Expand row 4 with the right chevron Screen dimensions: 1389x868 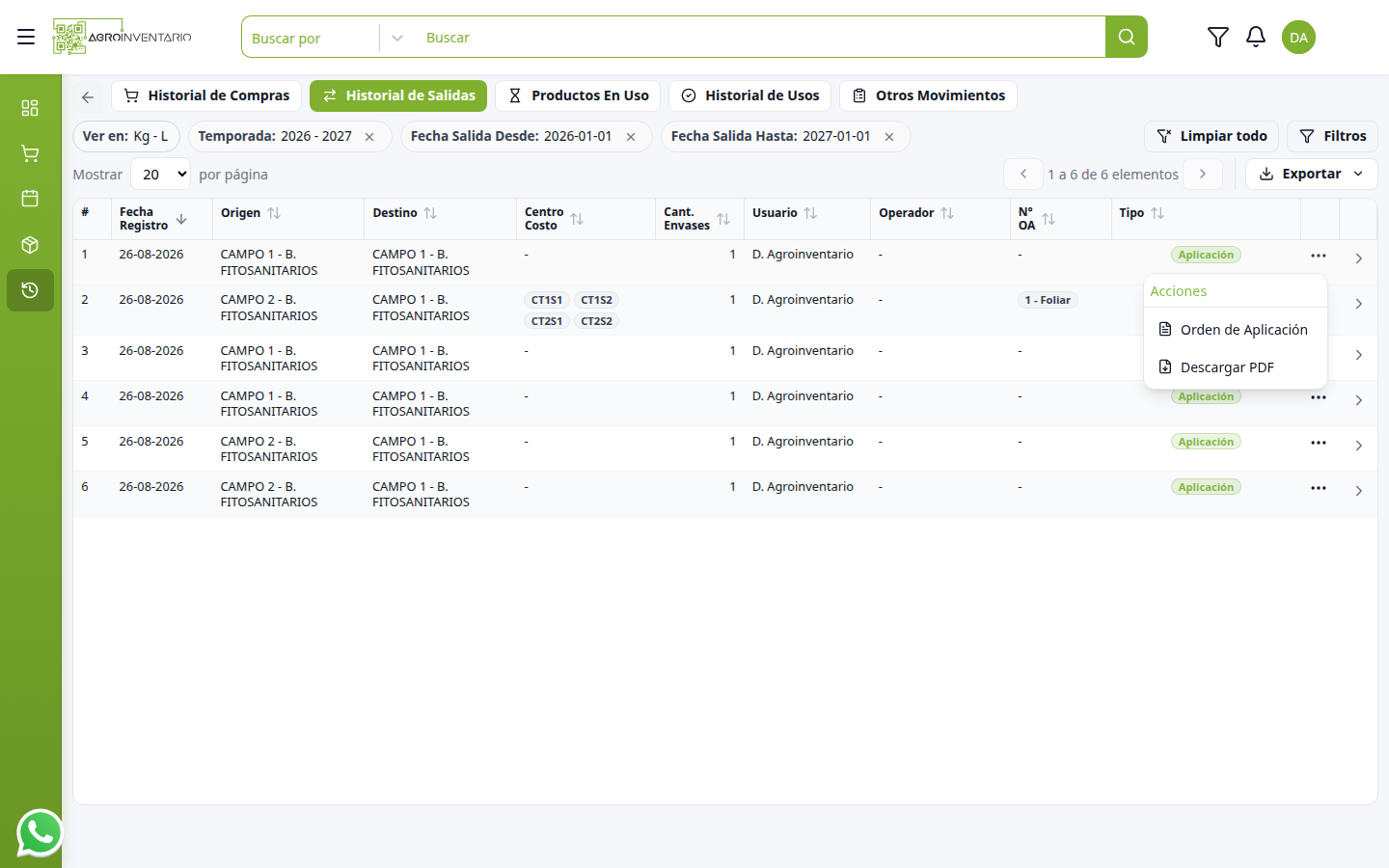(1358, 400)
